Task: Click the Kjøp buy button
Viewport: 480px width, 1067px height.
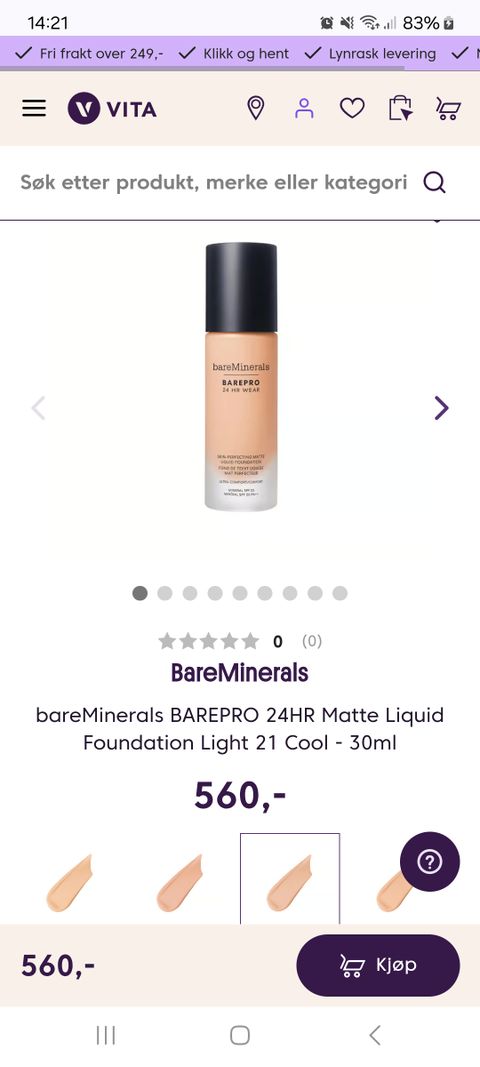Action: tap(378, 965)
